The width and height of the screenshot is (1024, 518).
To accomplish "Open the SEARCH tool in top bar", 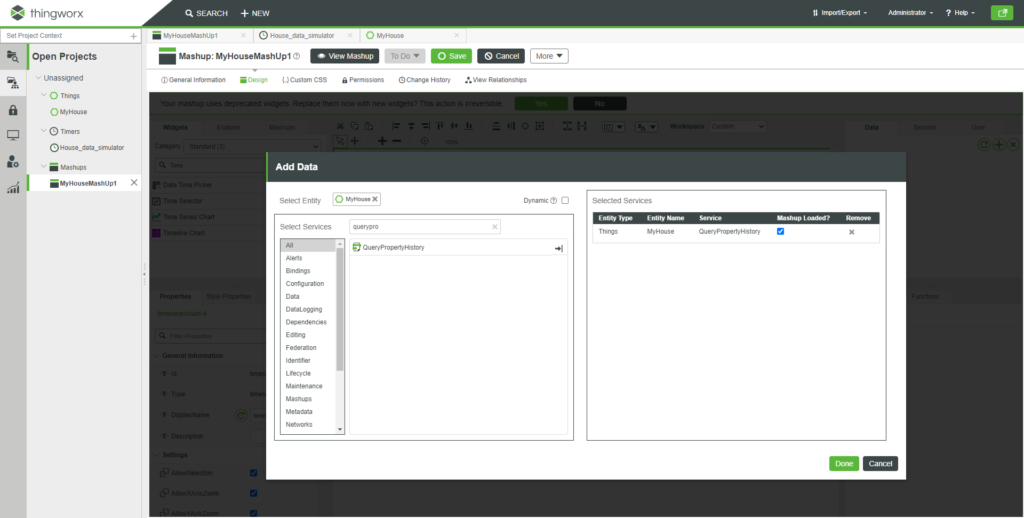I will click(206, 13).
